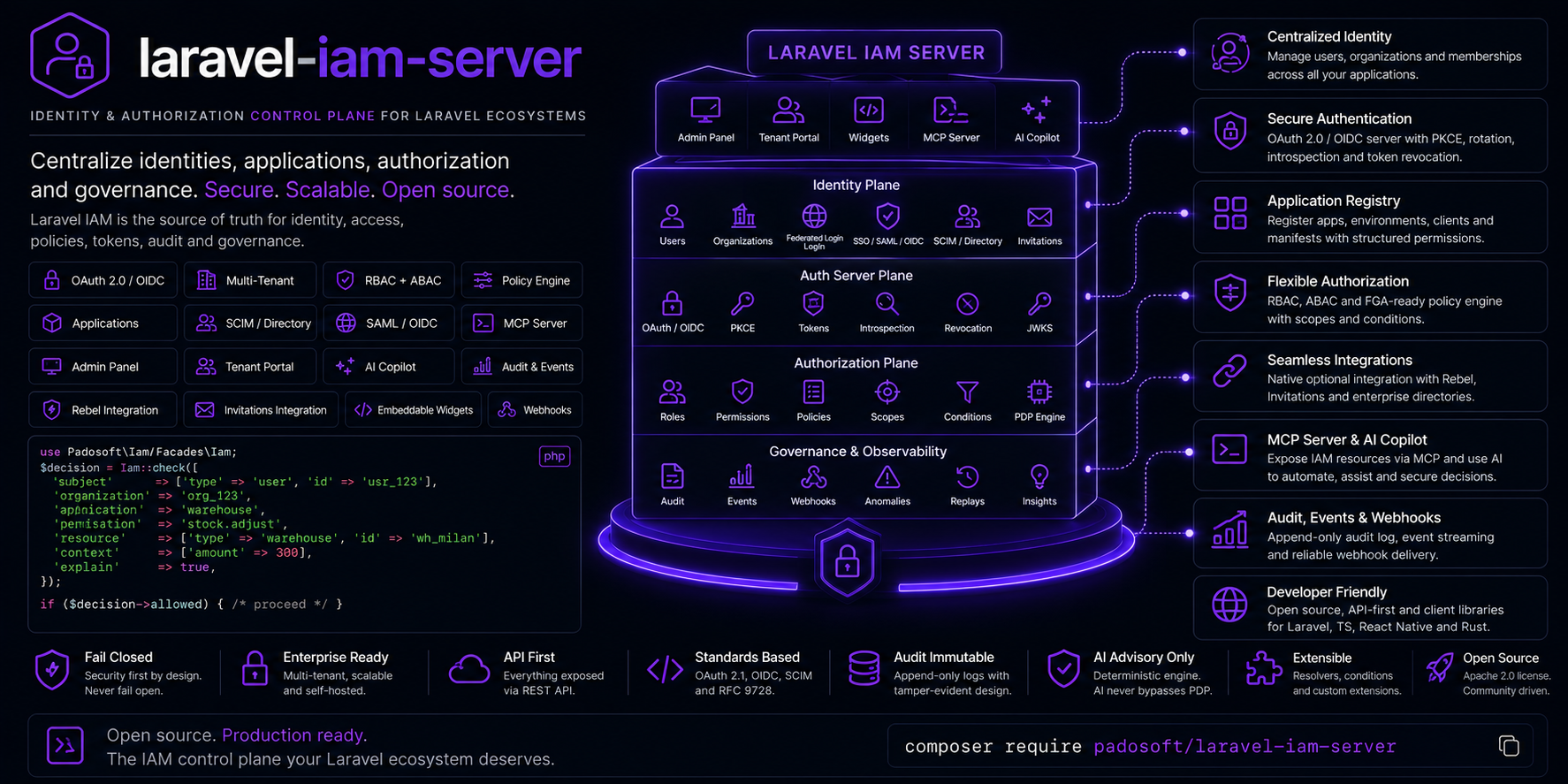Click the Revocation icon

click(968, 303)
